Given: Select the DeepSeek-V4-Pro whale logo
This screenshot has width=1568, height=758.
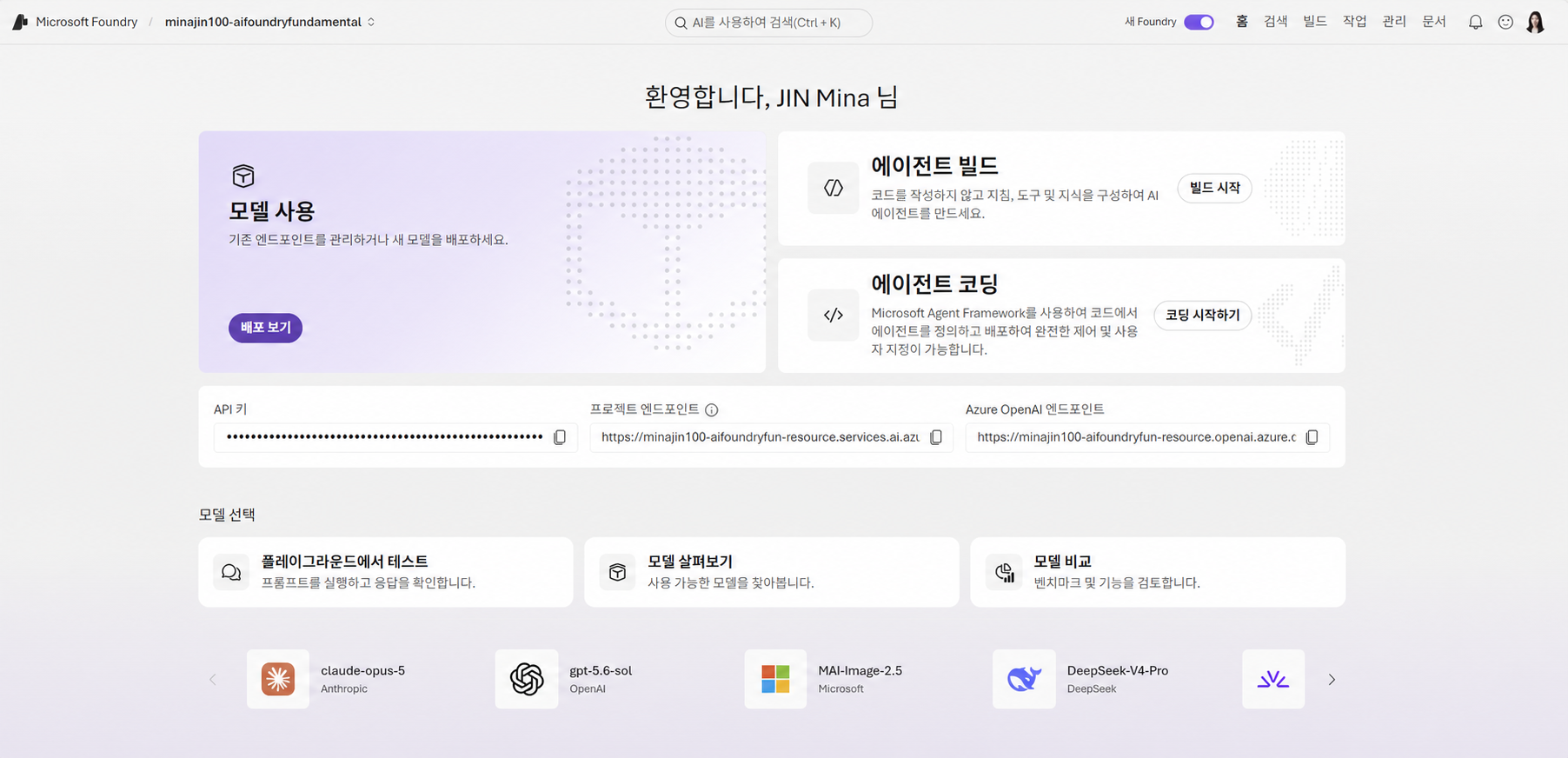Looking at the screenshot, I should [x=1024, y=679].
